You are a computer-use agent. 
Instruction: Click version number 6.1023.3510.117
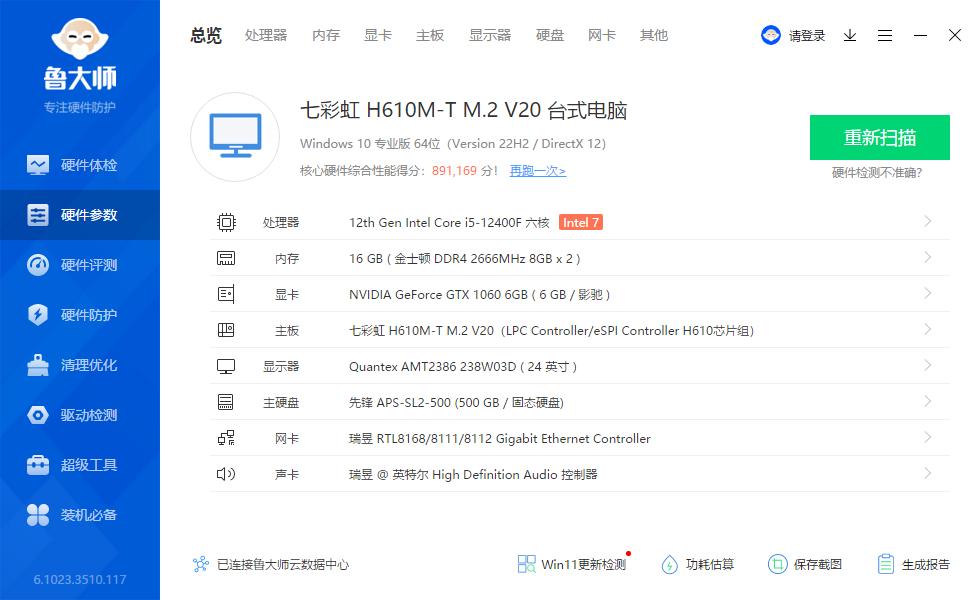(x=79, y=579)
